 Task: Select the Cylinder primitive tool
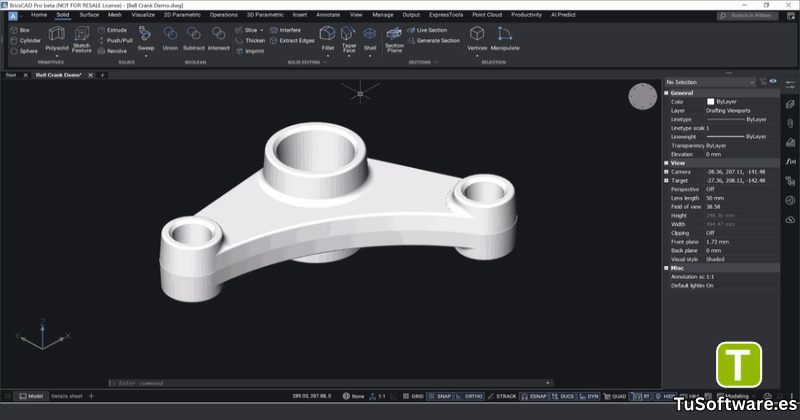point(26,40)
